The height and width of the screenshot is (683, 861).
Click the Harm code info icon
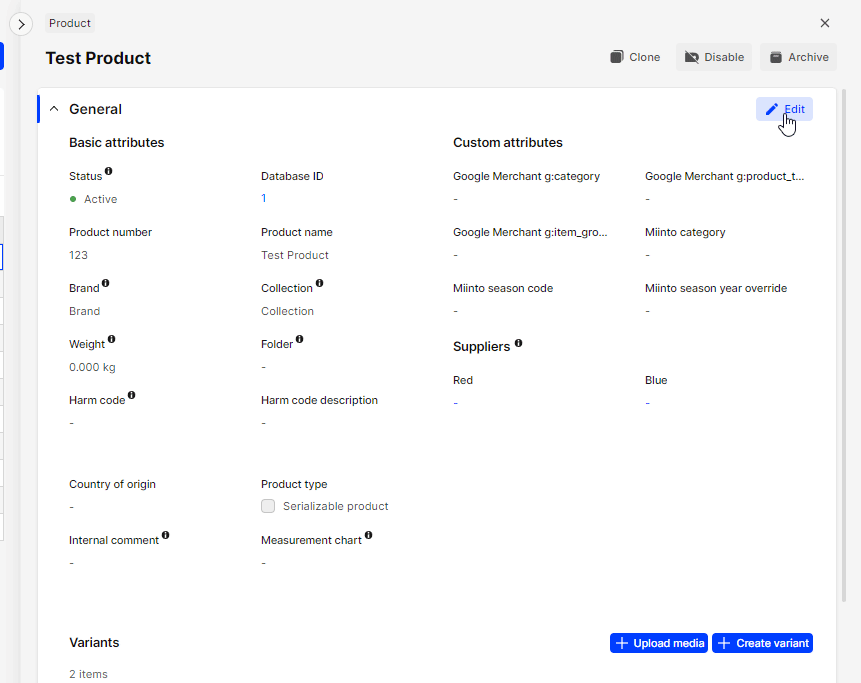click(x=131, y=395)
